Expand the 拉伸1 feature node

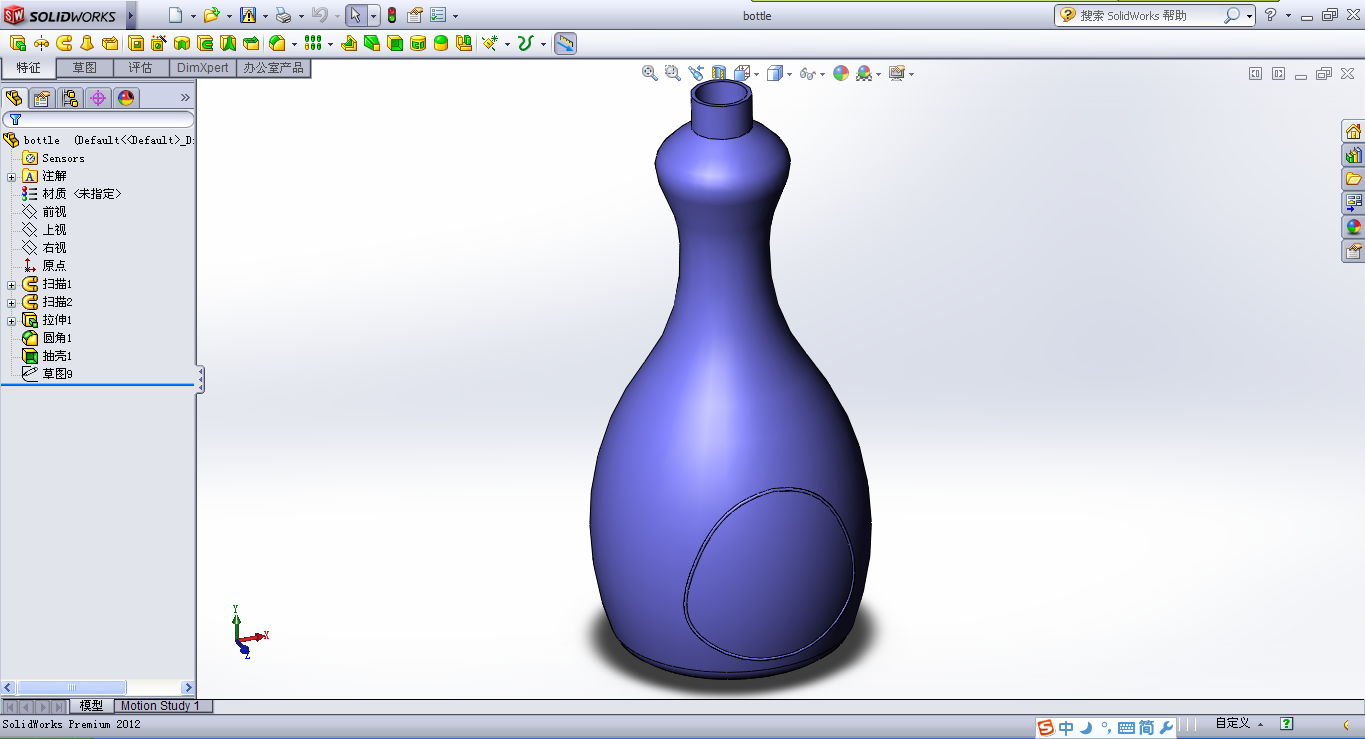point(11,320)
